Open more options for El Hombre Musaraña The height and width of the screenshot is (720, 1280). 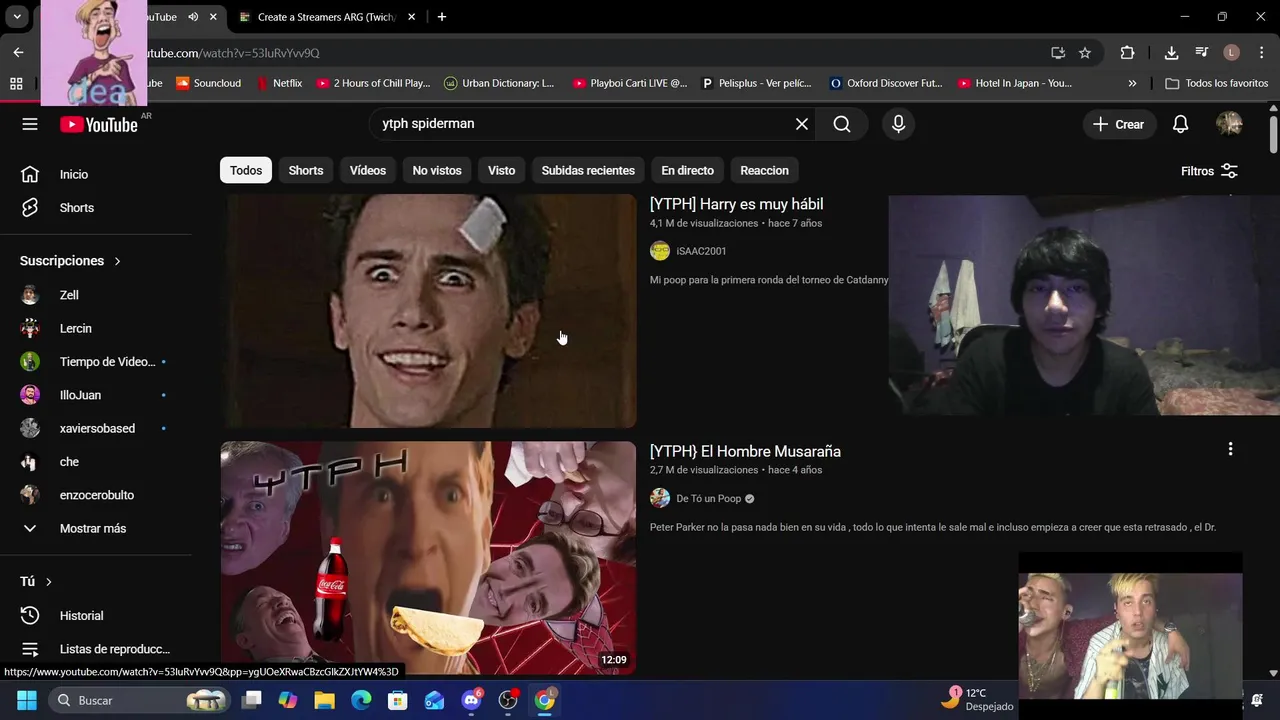coord(1230,450)
